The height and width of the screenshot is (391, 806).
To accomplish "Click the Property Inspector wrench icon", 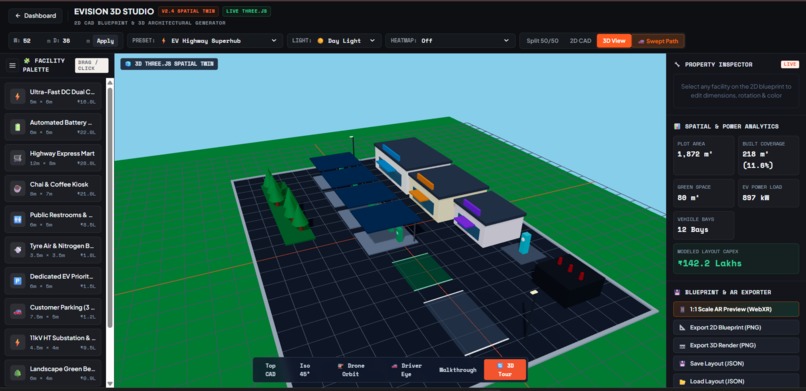I will [x=677, y=65].
